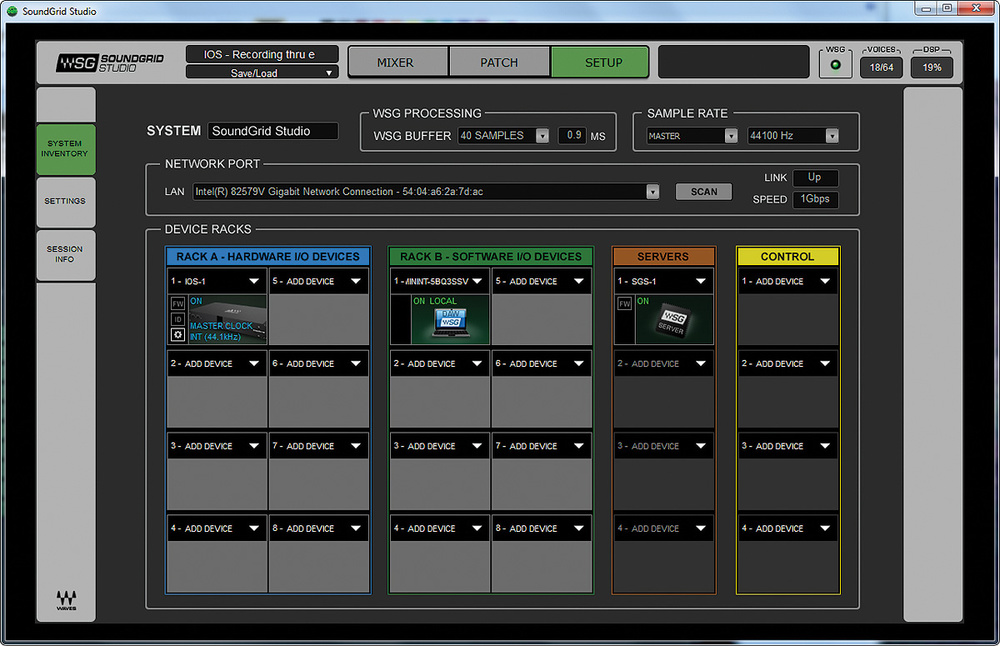
Task: Select the SETUP tab
Action: [600, 62]
